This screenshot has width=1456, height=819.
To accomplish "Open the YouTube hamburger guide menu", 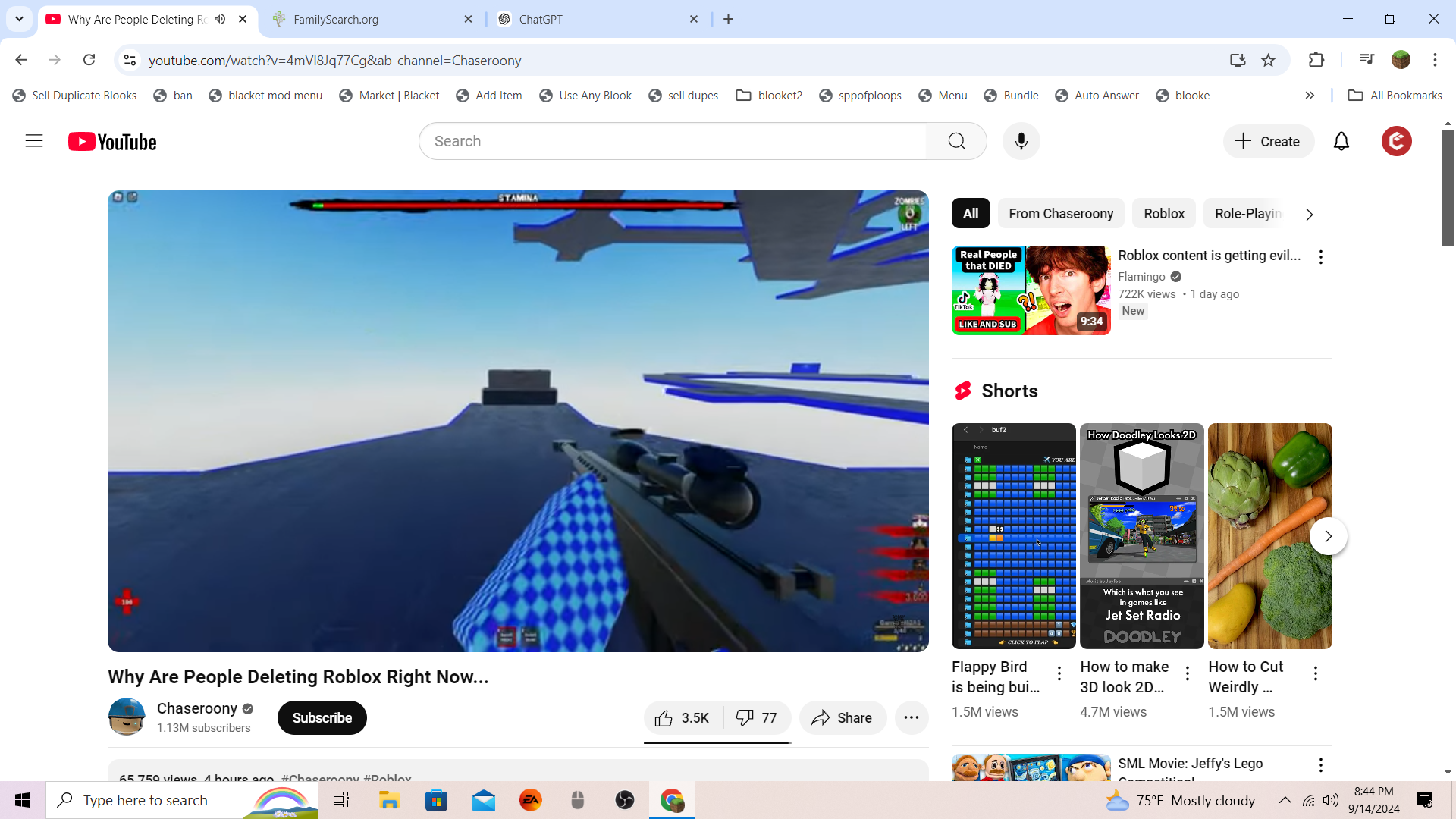I will (x=34, y=141).
